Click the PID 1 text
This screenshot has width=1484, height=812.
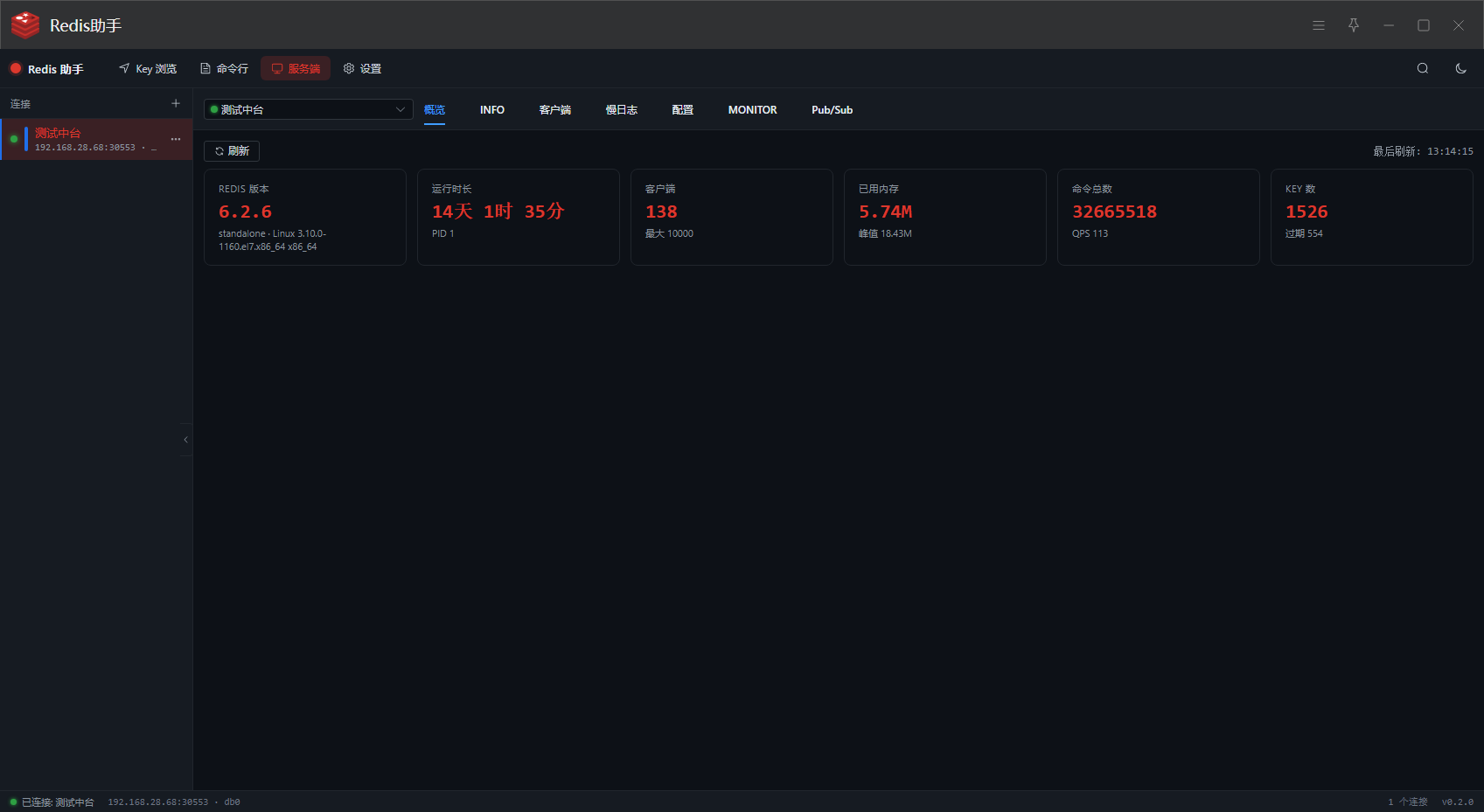[442, 233]
